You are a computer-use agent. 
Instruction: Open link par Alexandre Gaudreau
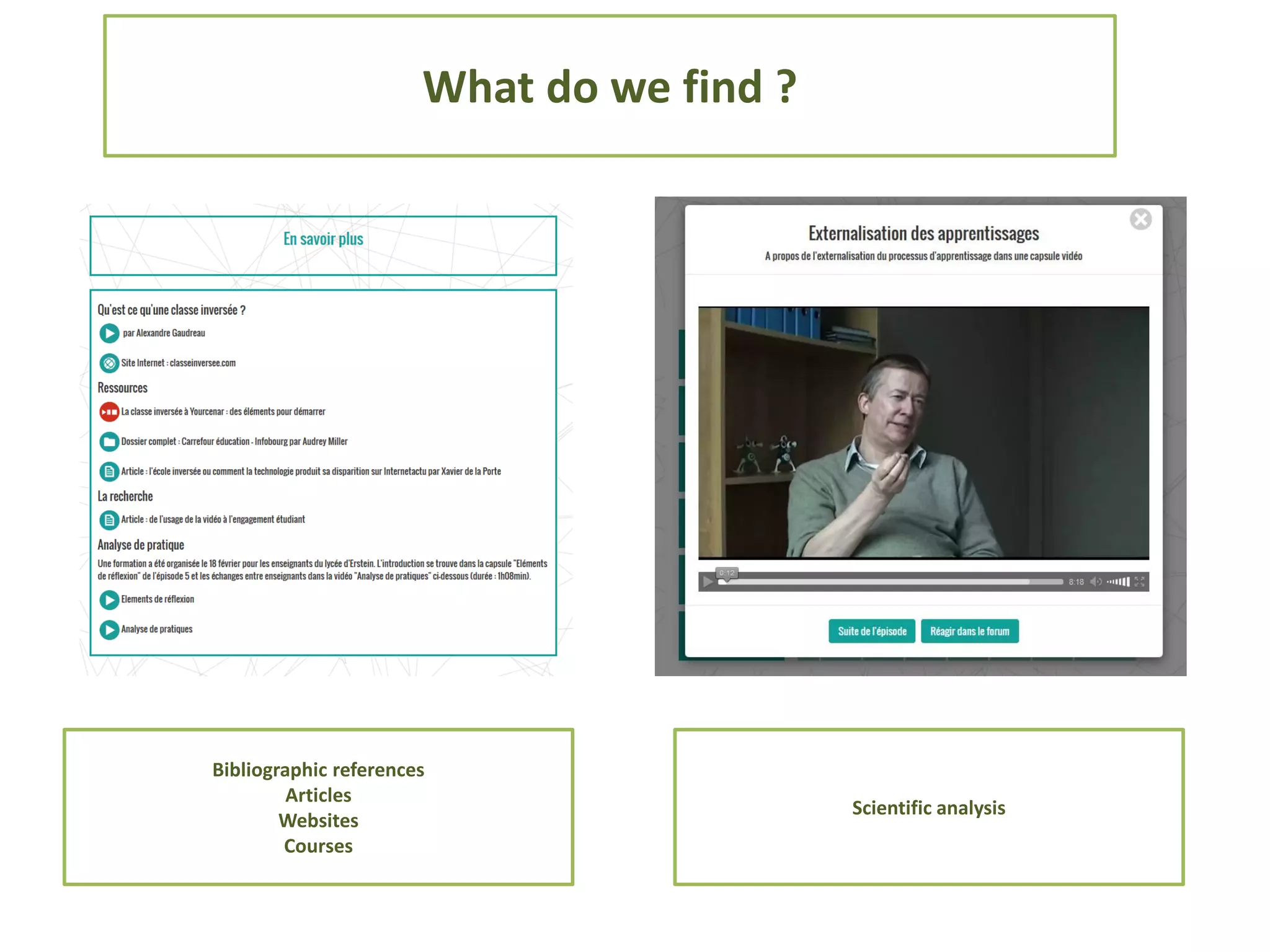click(164, 333)
